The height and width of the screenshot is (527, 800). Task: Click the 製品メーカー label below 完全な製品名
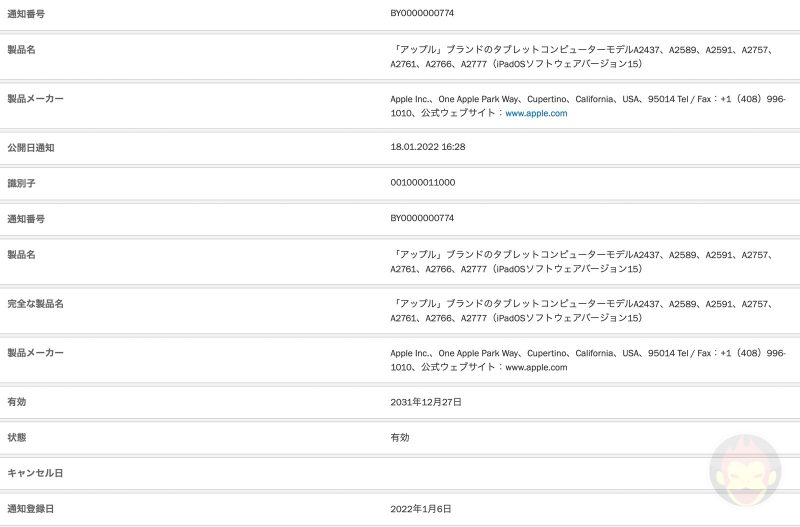tap(35, 353)
